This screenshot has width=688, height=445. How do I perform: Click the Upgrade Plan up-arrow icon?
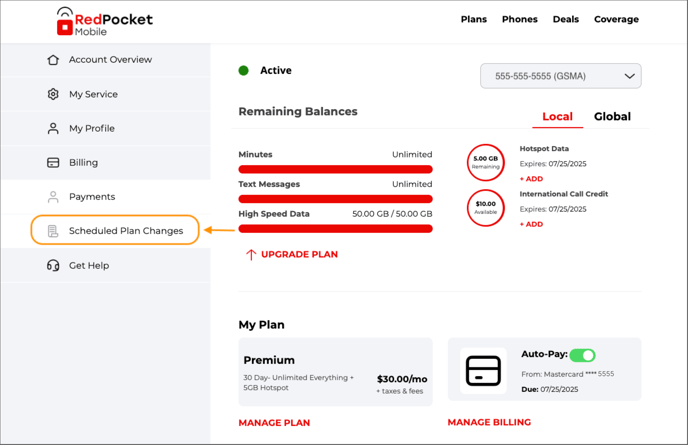point(251,255)
